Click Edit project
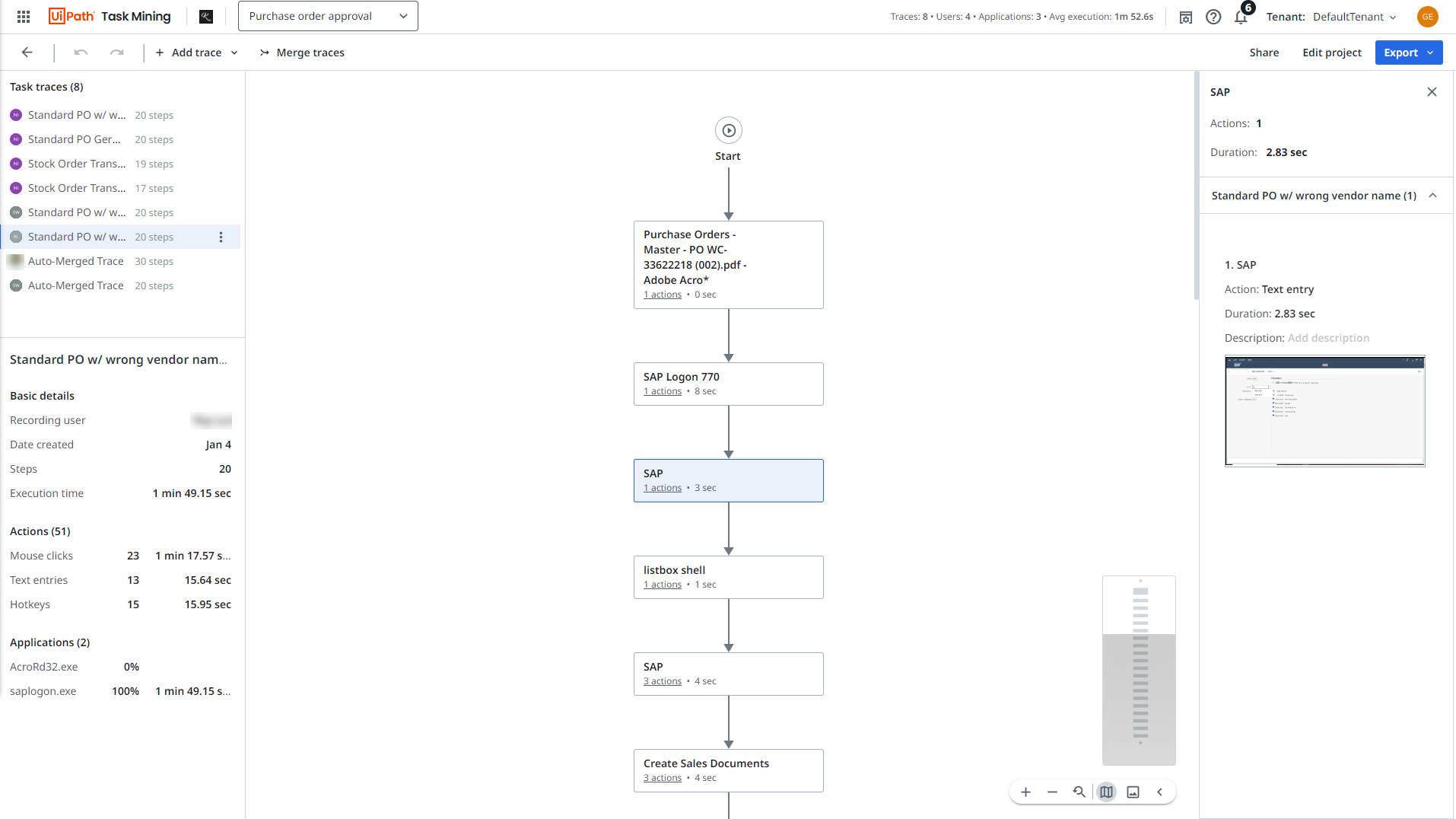Screen dimensions: 1456x819 point(1332,53)
